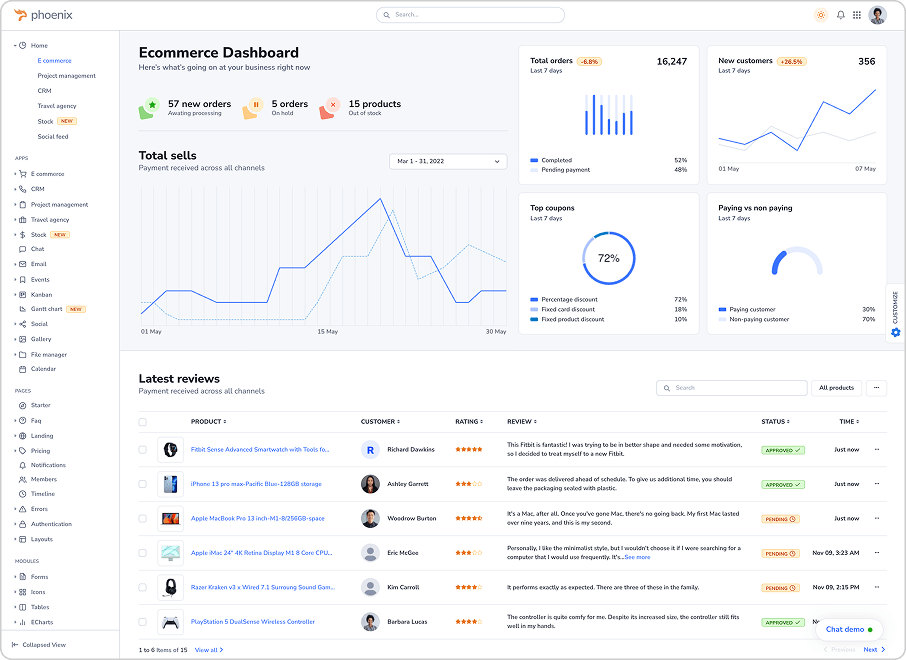Check the select-all reviews header checkbox
The image size is (906, 660).
pyautogui.click(x=142, y=422)
